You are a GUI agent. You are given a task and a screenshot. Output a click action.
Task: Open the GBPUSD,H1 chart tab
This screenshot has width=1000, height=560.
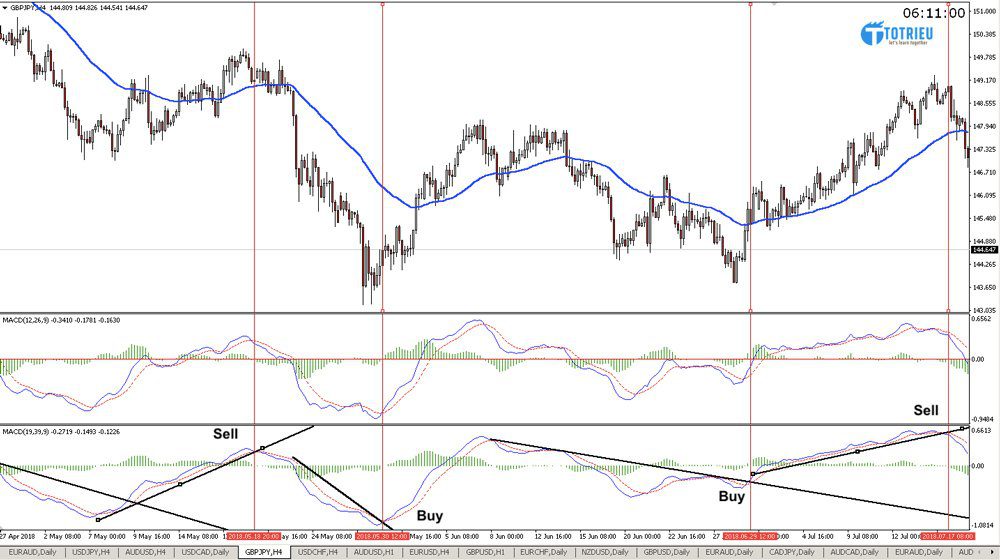point(485,552)
